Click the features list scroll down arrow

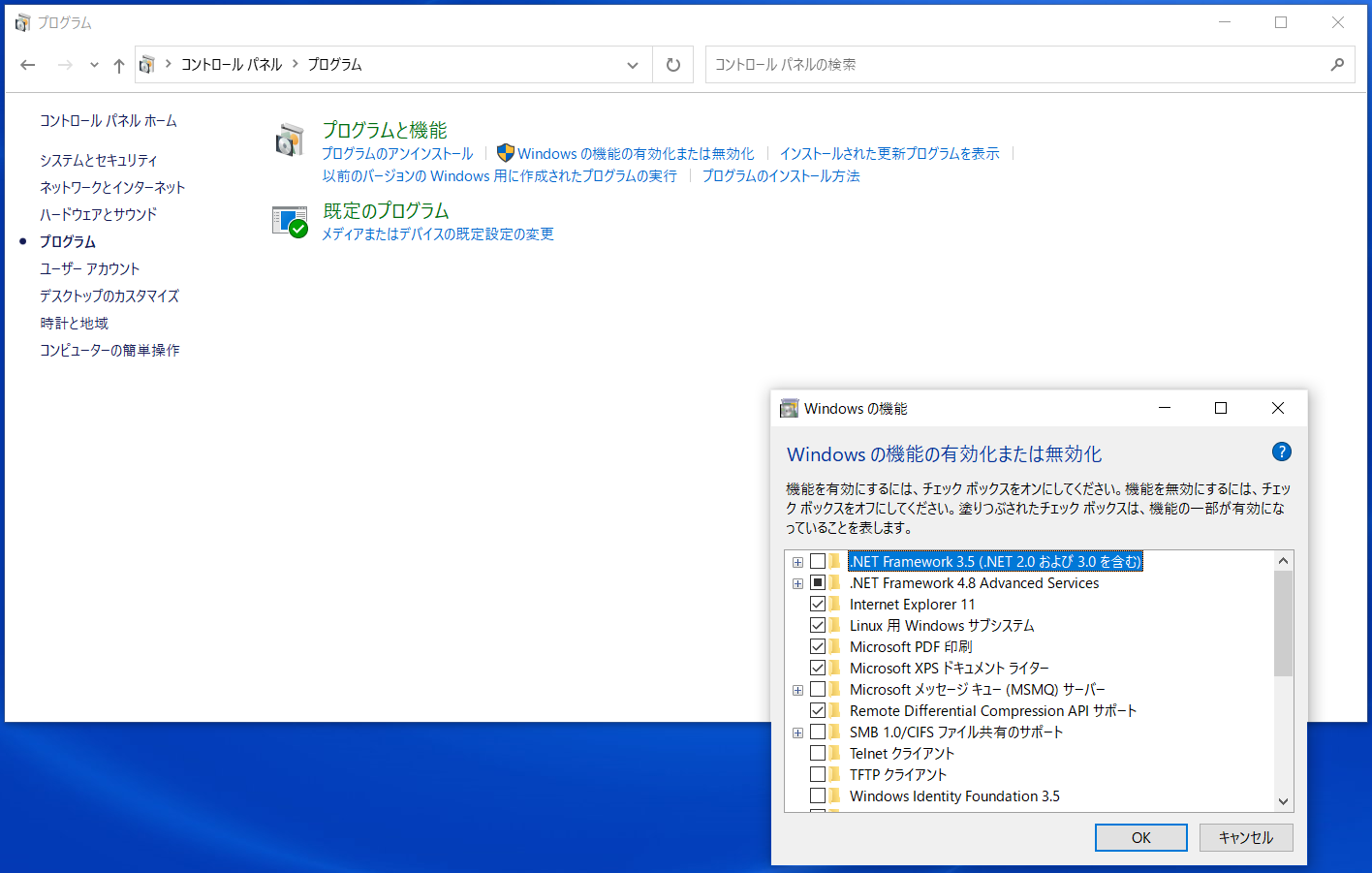[1283, 801]
